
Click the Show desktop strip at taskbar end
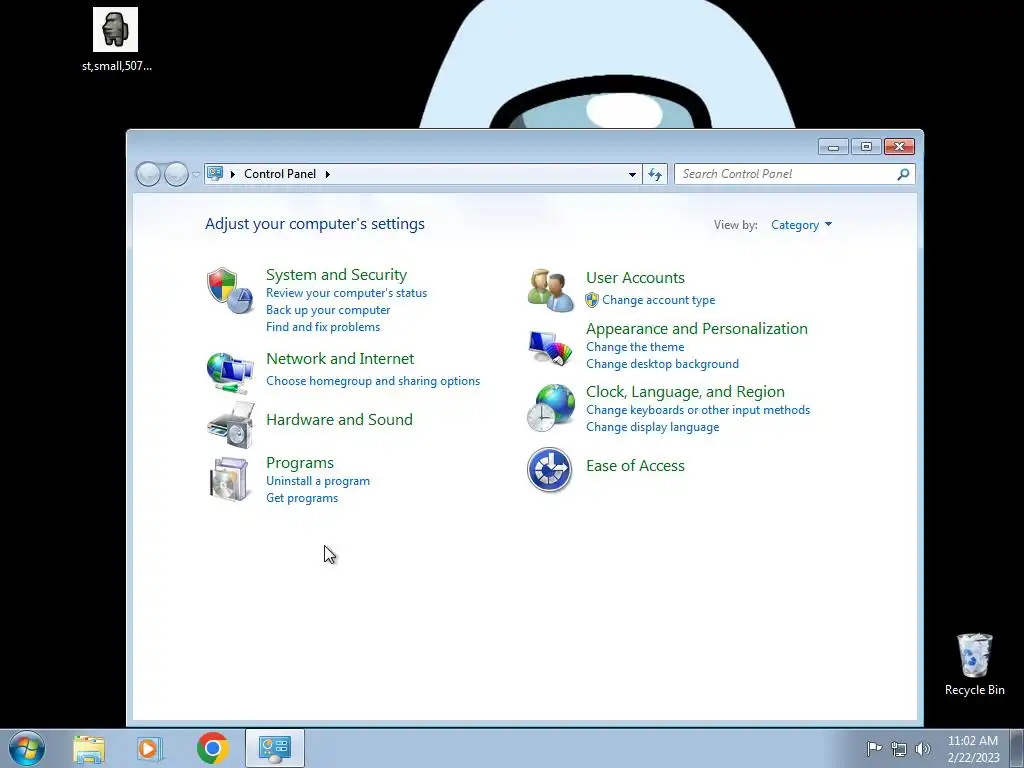1017,748
